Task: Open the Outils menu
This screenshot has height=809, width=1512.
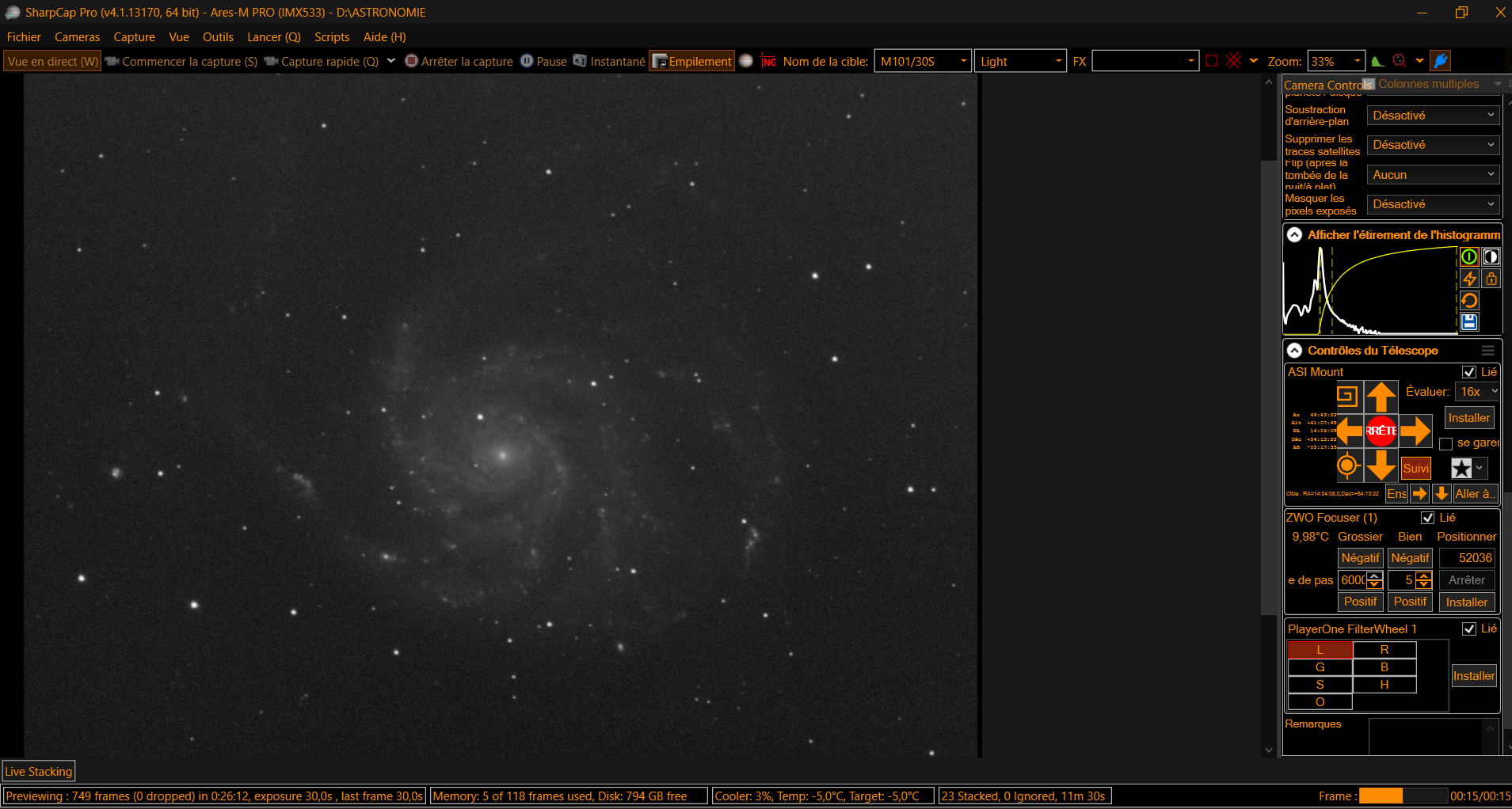Action: coord(218,37)
